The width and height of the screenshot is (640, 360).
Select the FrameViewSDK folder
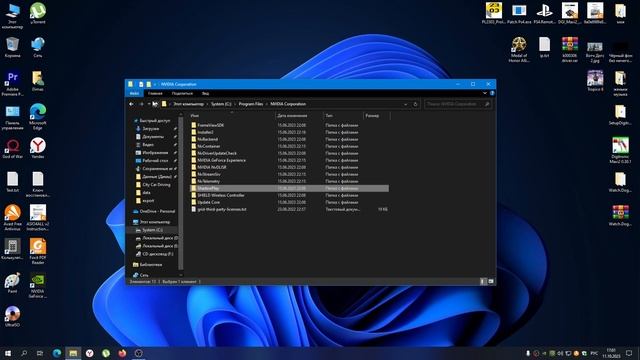click(210, 125)
